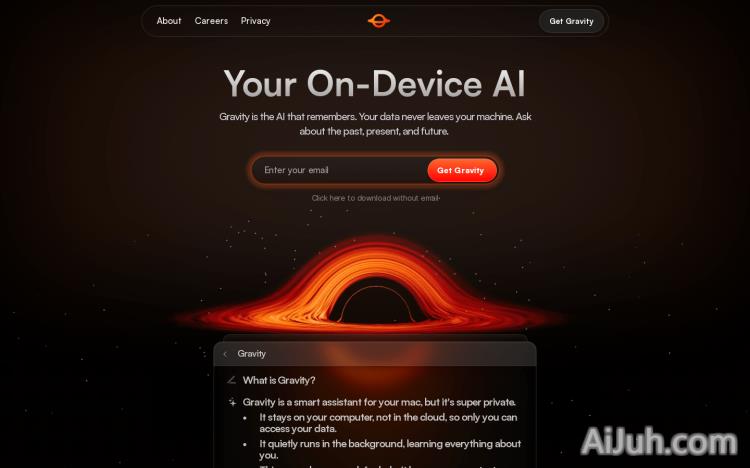Open the Careers page
Screen dimensions: 750x468
pos(211,21)
